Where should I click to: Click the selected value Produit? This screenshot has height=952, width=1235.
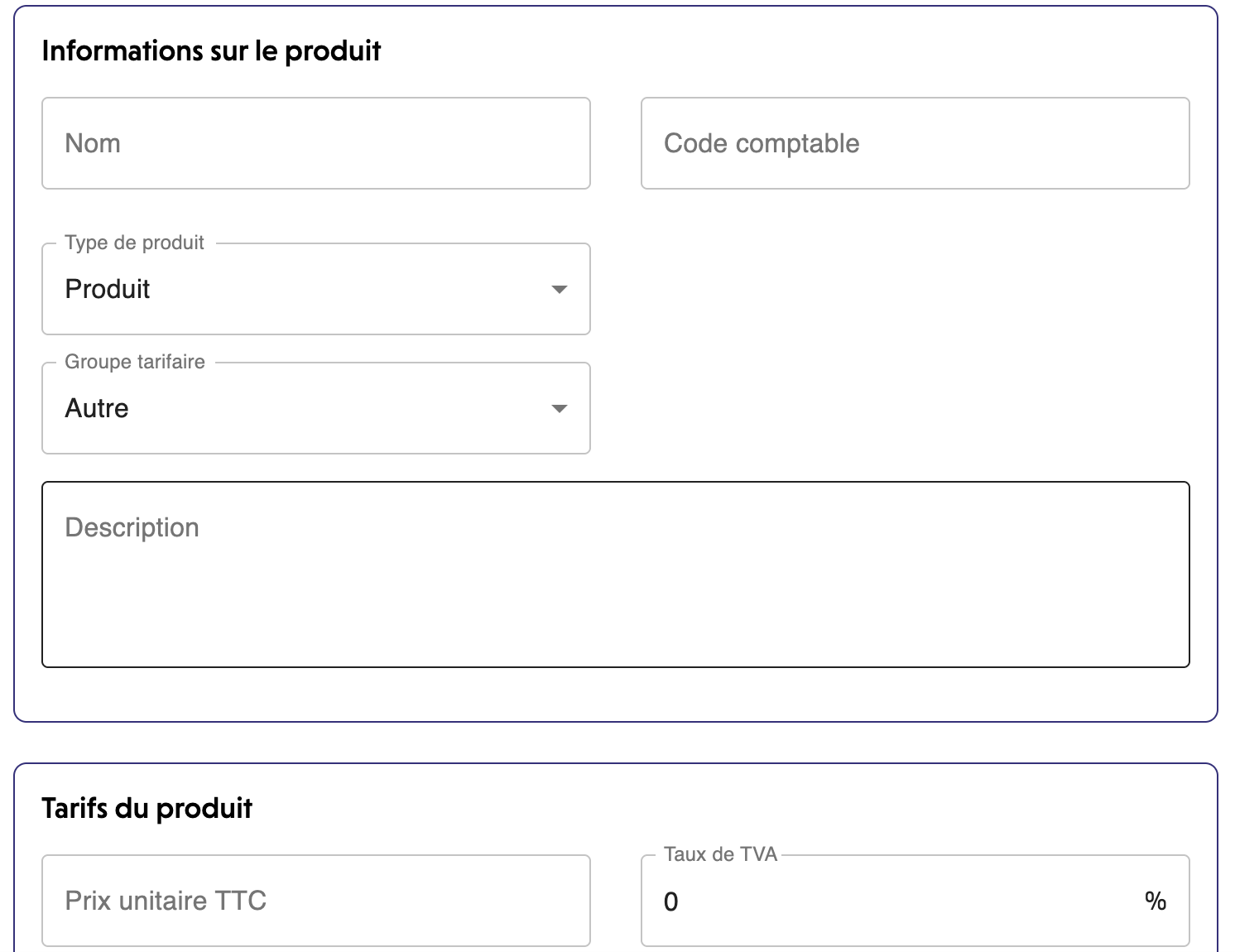108,289
